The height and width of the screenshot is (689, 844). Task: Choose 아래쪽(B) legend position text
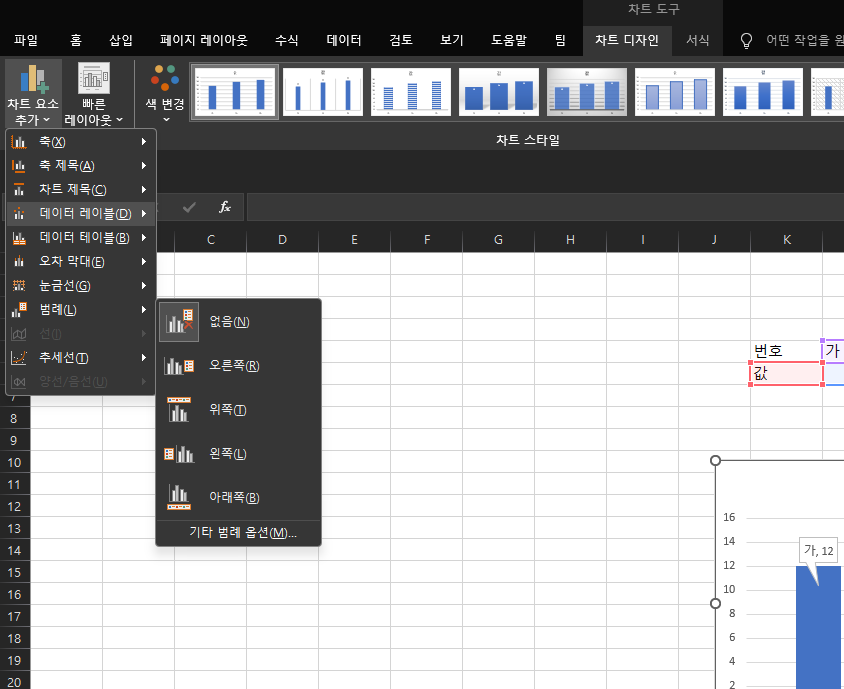(x=234, y=497)
